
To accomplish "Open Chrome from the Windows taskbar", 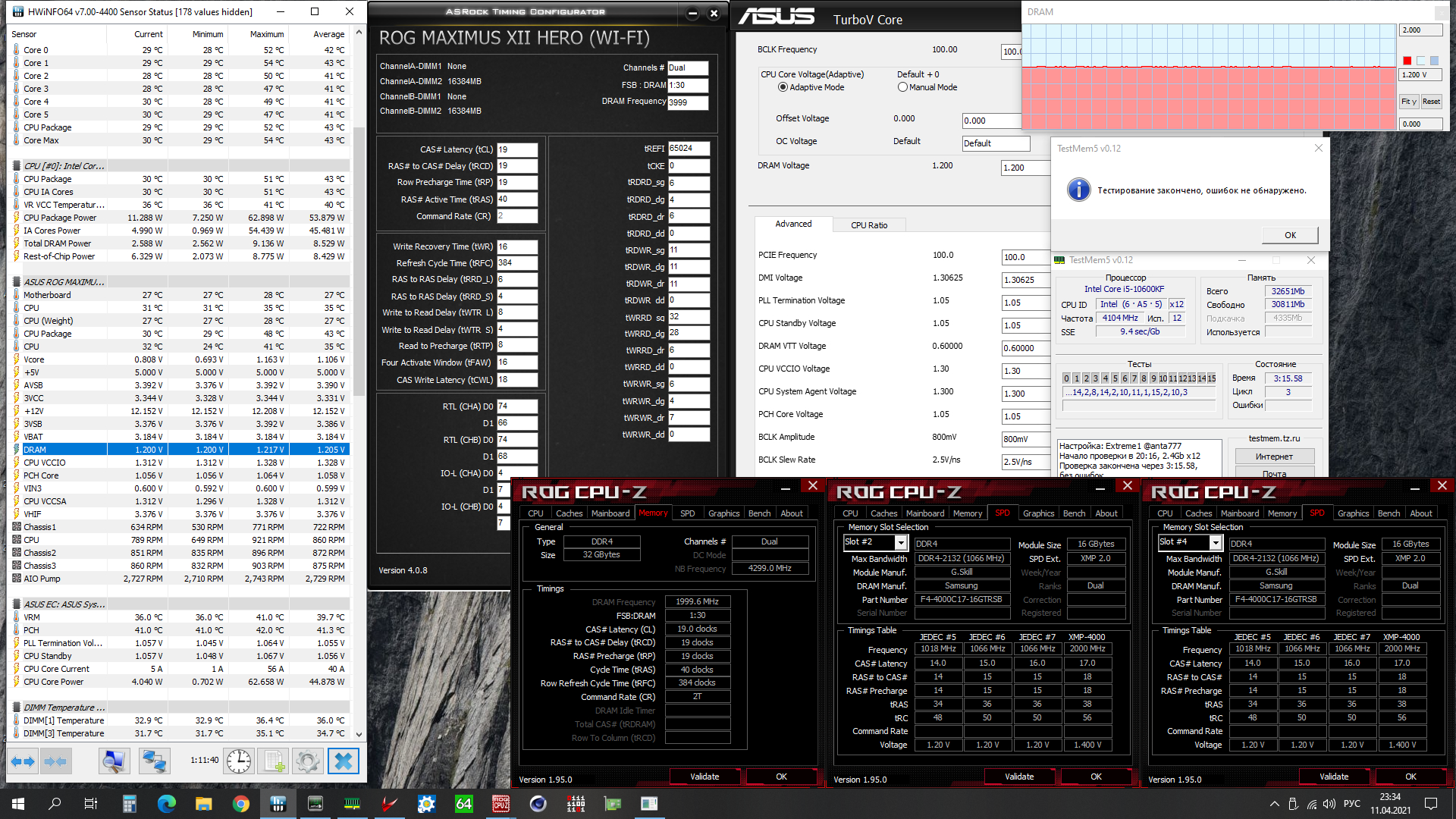I will 241,804.
